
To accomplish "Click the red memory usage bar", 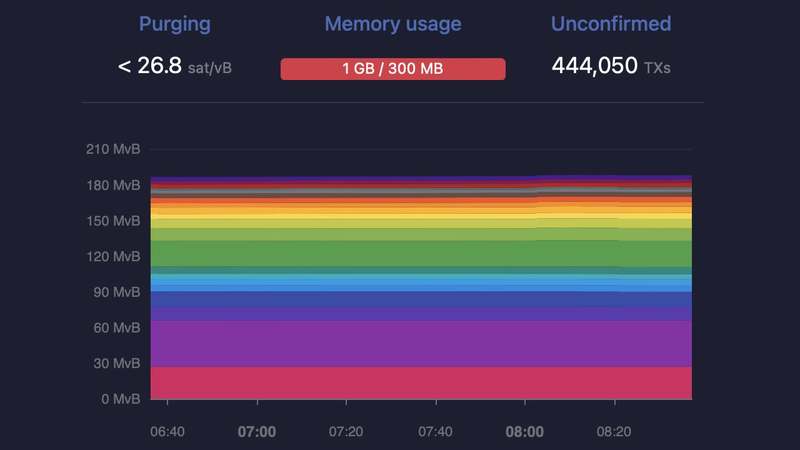I will pyautogui.click(x=393, y=68).
